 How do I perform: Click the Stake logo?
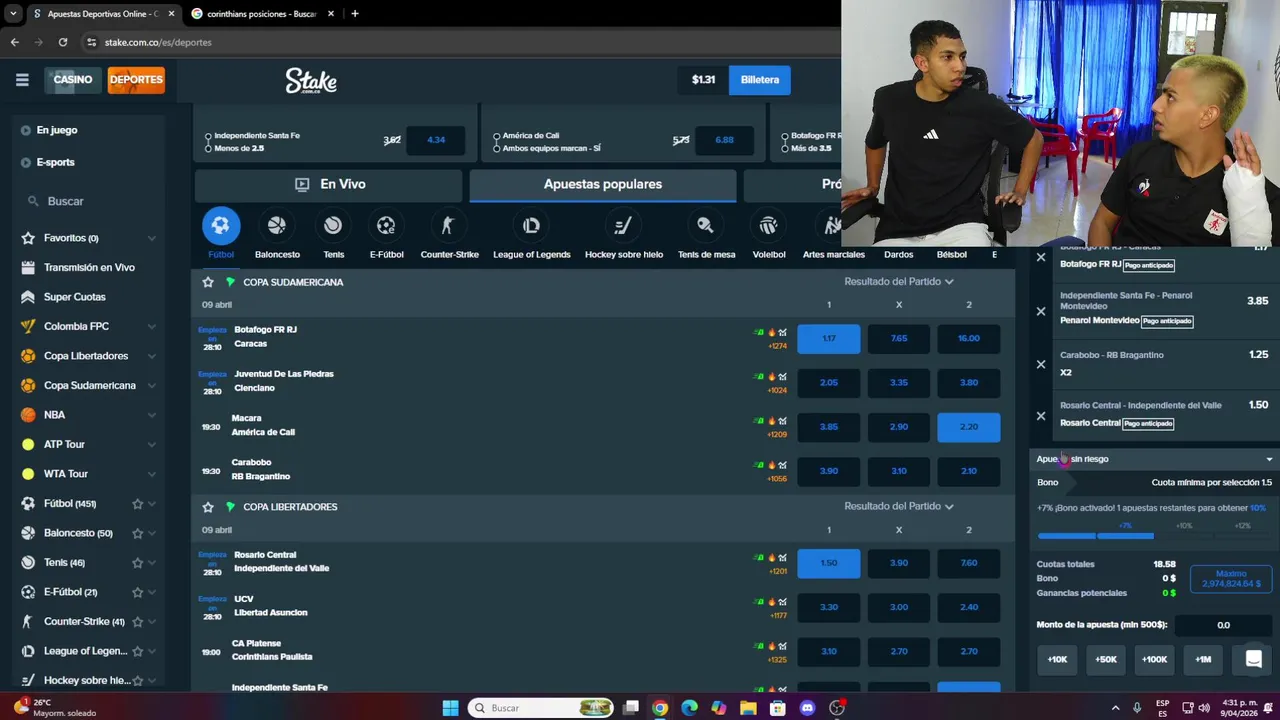point(311,80)
